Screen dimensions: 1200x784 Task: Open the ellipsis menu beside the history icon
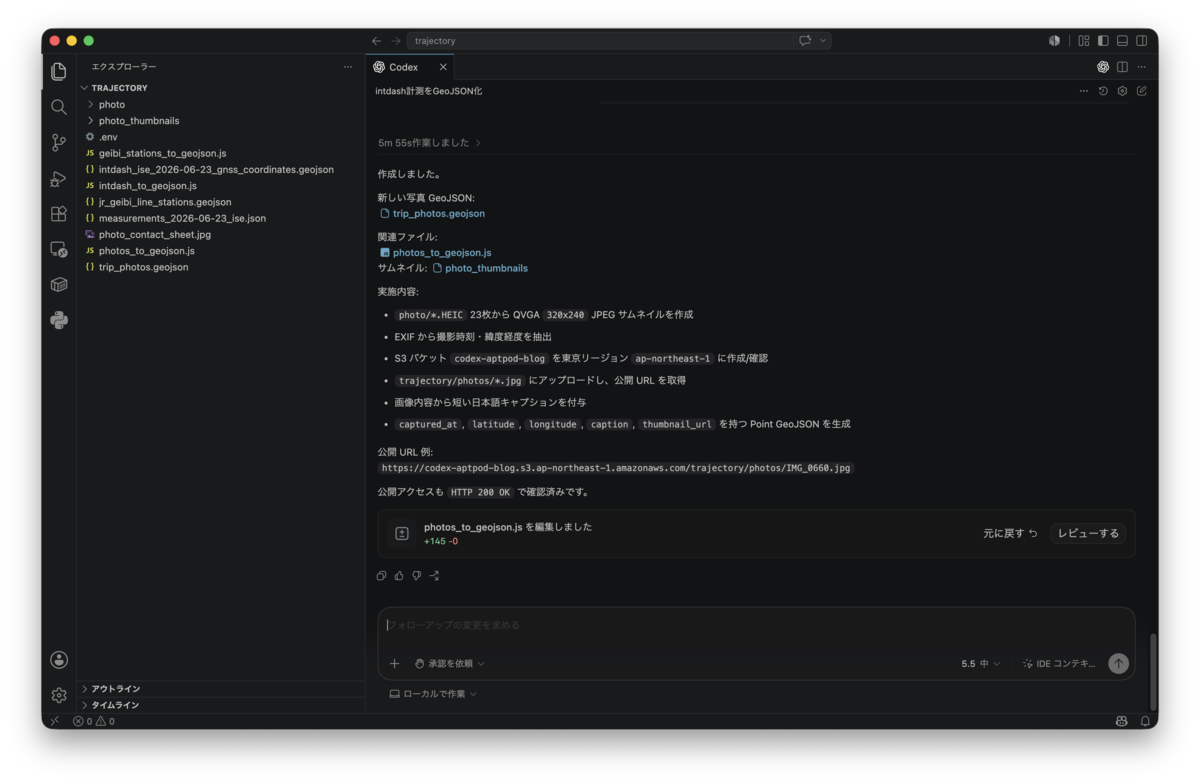(1083, 91)
